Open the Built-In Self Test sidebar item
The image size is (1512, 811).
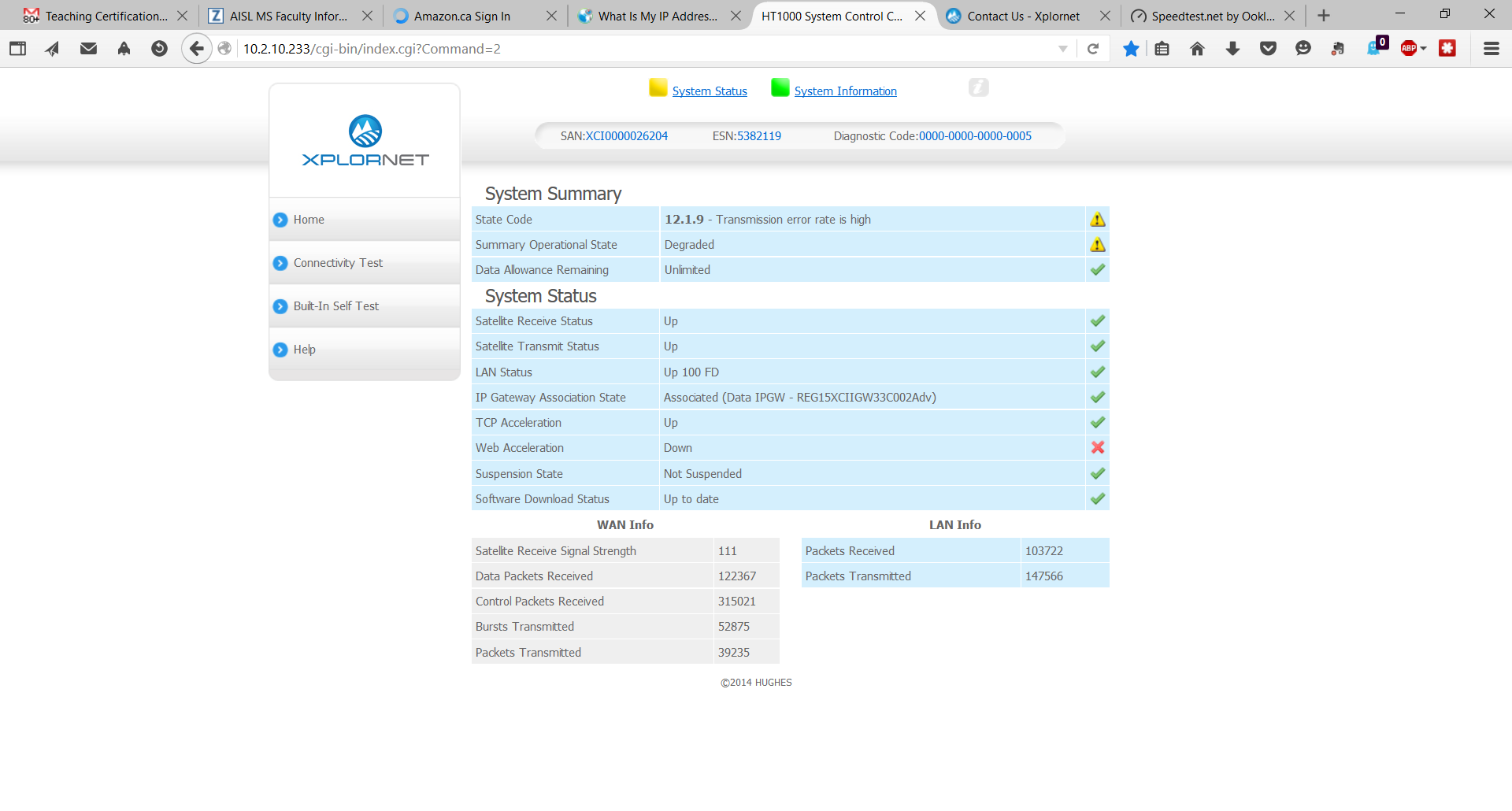[365, 306]
